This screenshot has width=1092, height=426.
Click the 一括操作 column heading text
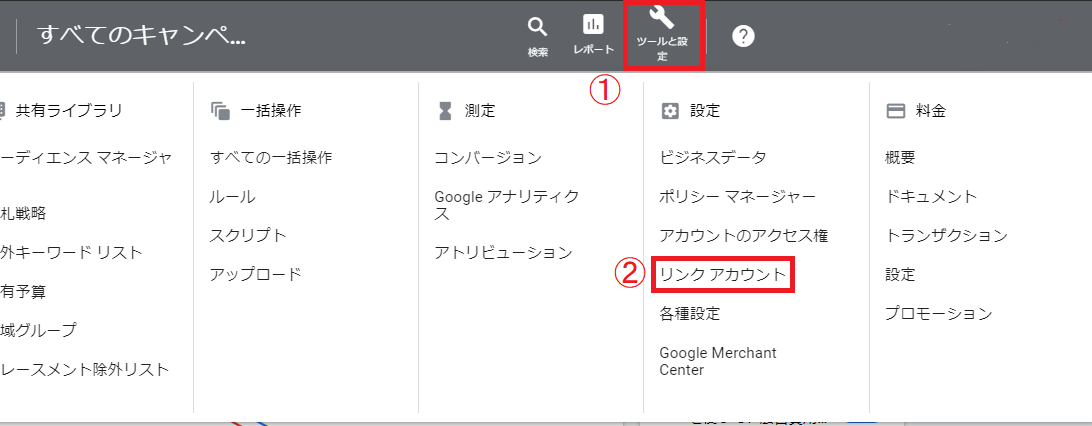tap(270, 111)
